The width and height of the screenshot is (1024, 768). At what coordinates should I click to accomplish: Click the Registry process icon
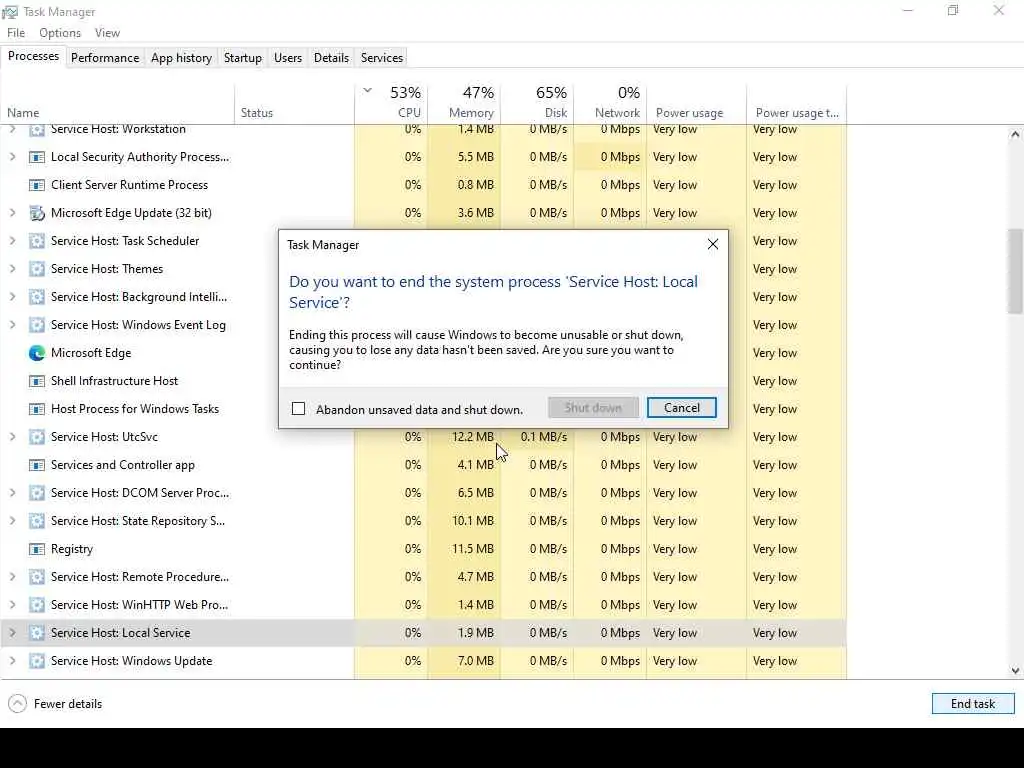pyautogui.click(x=37, y=549)
